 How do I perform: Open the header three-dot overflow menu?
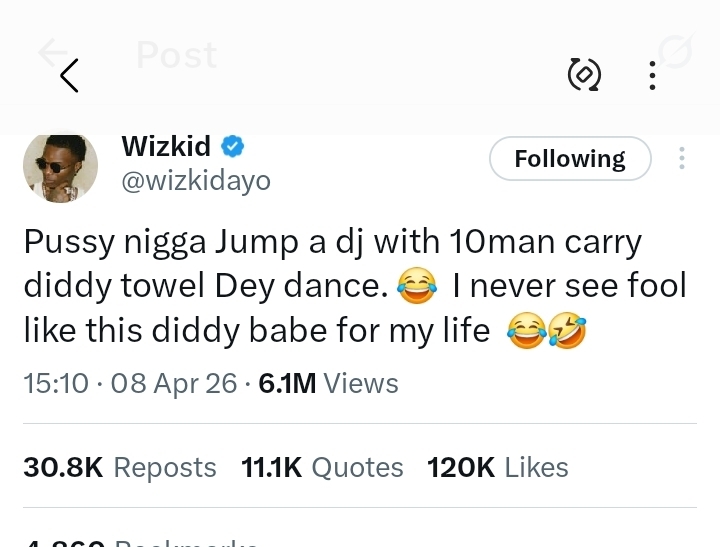(x=652, y=75)
